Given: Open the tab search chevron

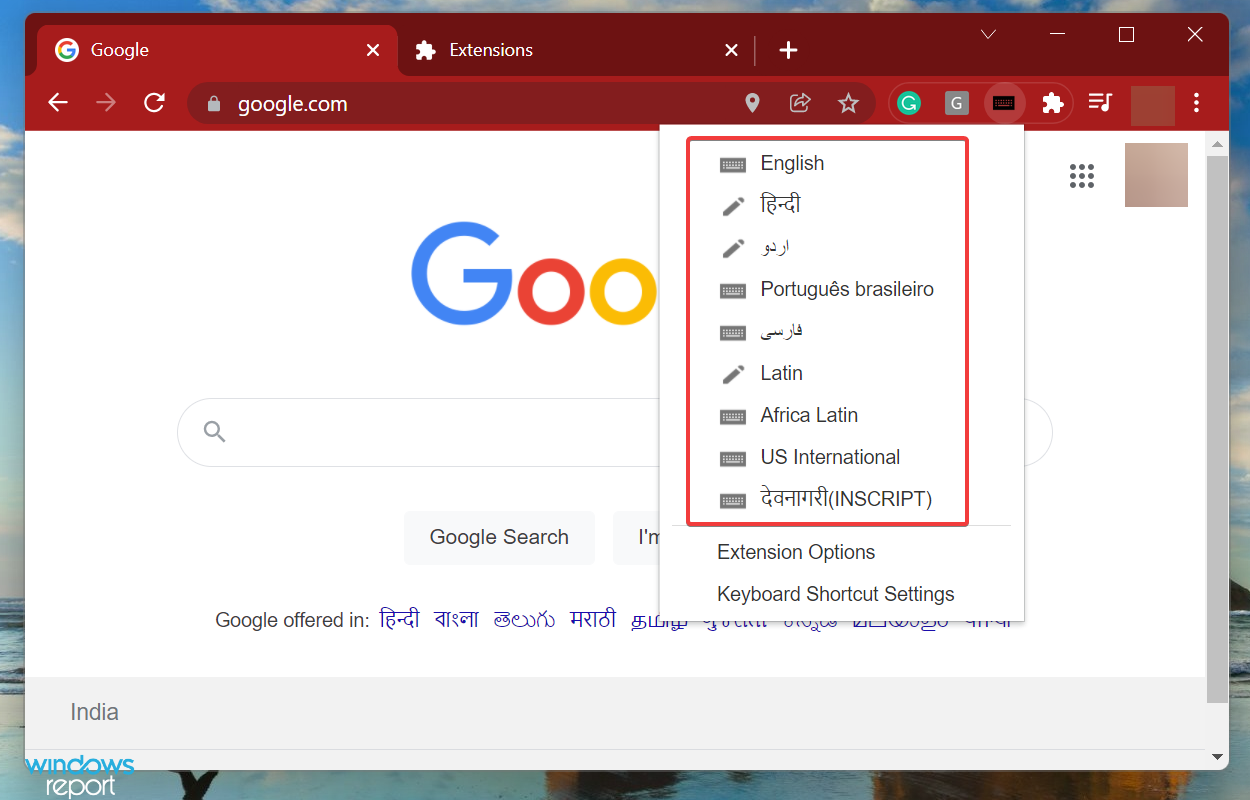Looking at the screenshot, I should (988, 34).
